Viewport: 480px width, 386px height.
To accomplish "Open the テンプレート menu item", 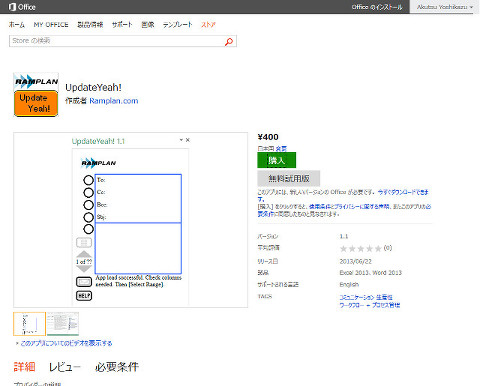I will click(x=177, y=25).
